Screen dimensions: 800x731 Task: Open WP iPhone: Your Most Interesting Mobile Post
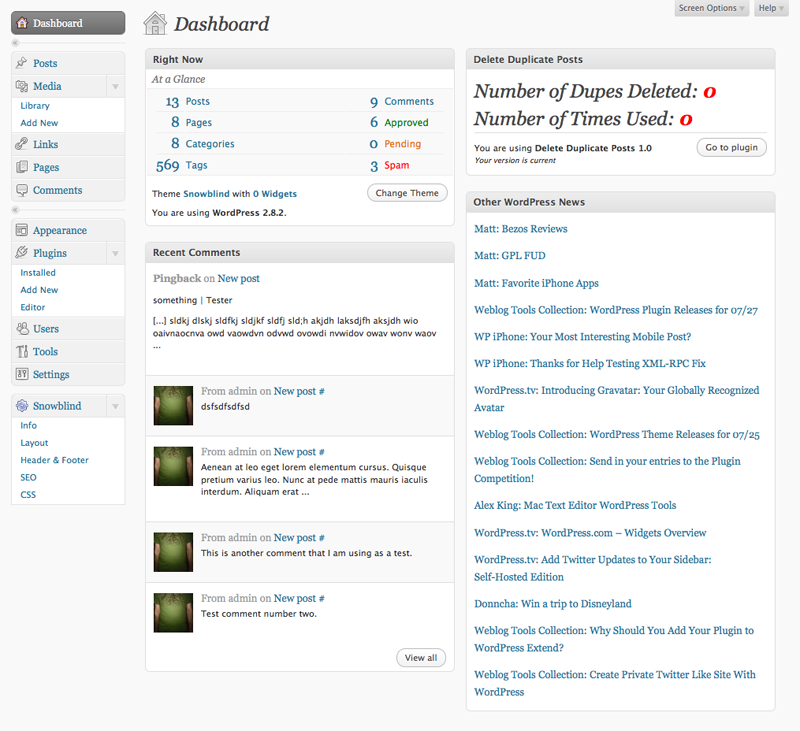click(583, 337)
